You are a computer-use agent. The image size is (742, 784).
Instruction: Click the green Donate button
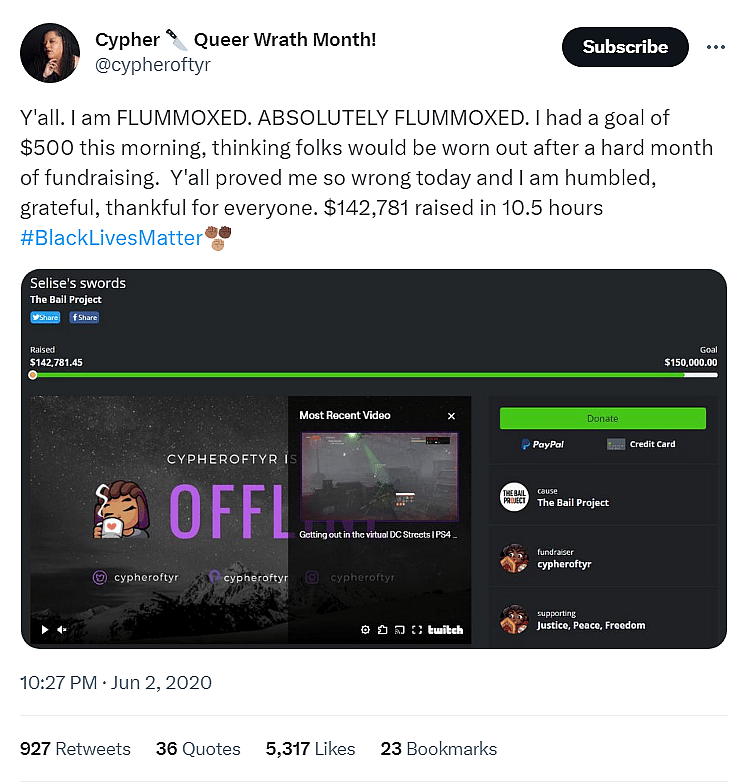click(602, 418)
